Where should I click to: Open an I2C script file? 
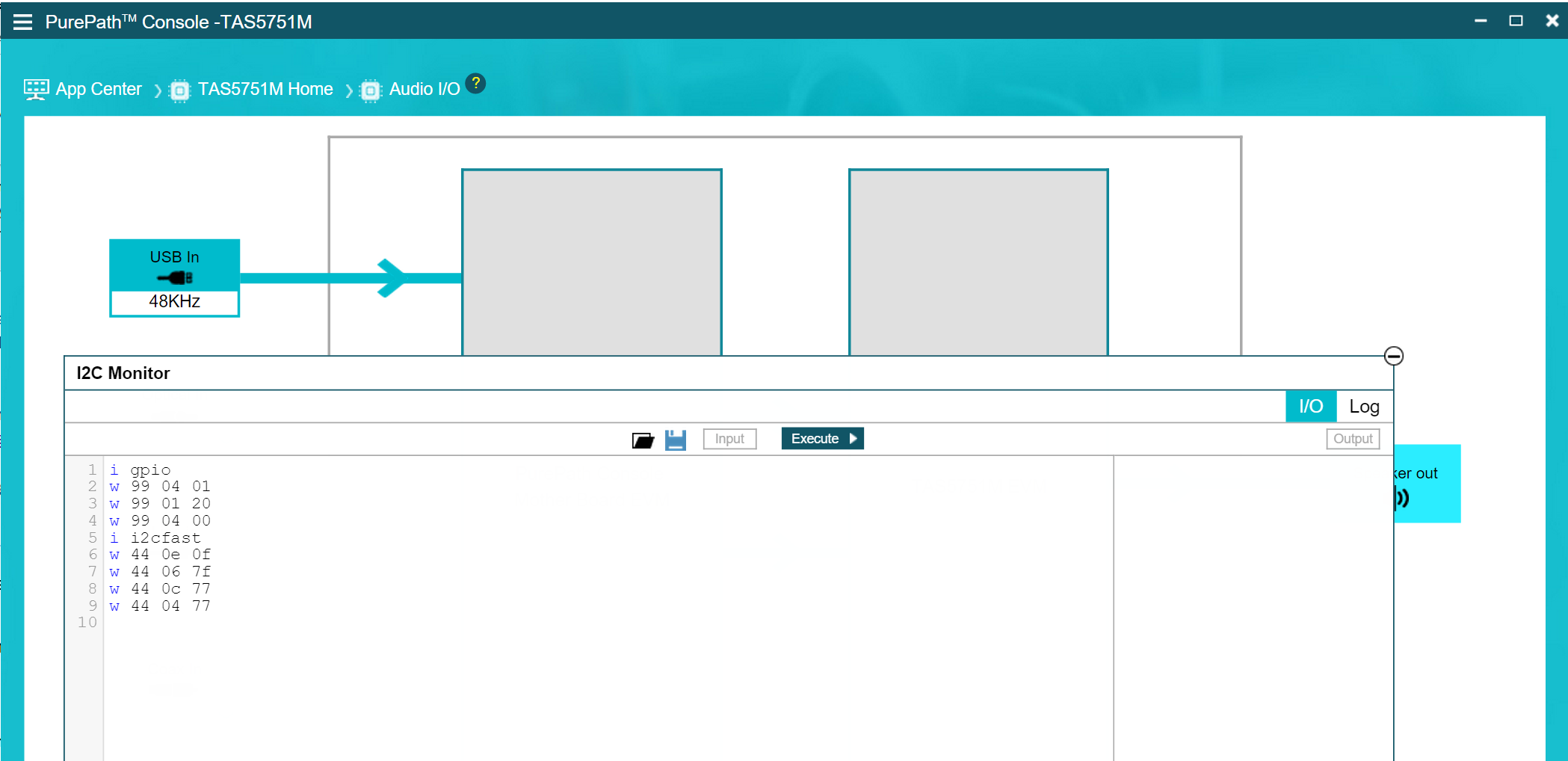[x=643, y=440]
